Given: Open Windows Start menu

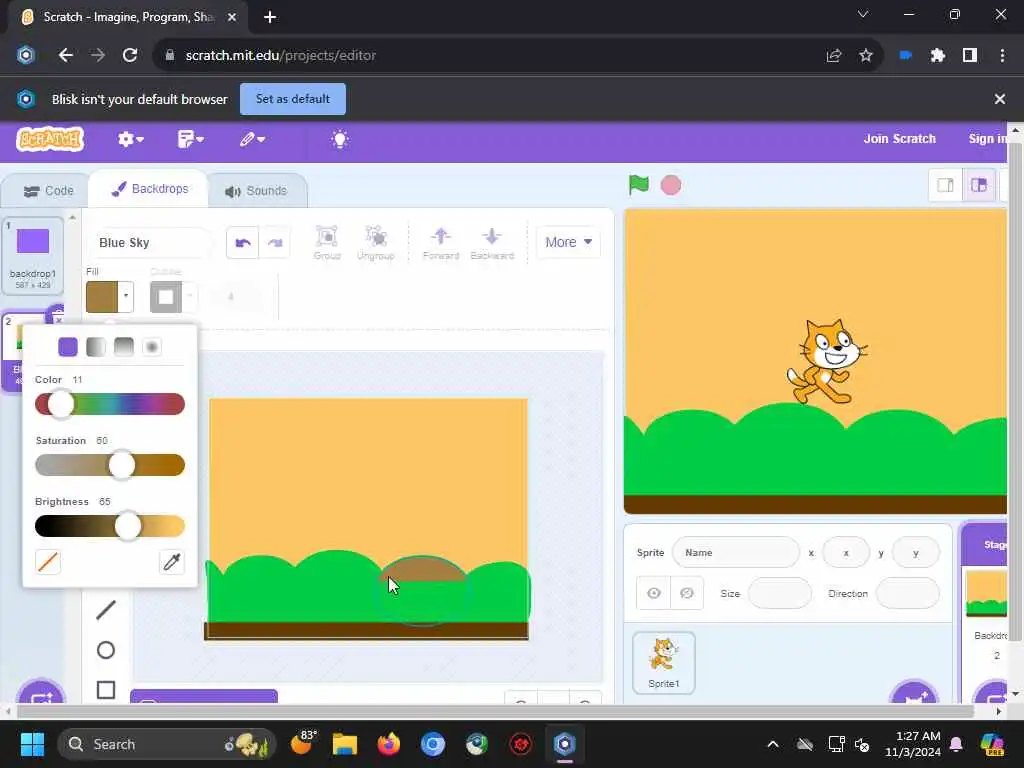Looking at the screenshot, I should pyautogui.click(x=32, y=744).
